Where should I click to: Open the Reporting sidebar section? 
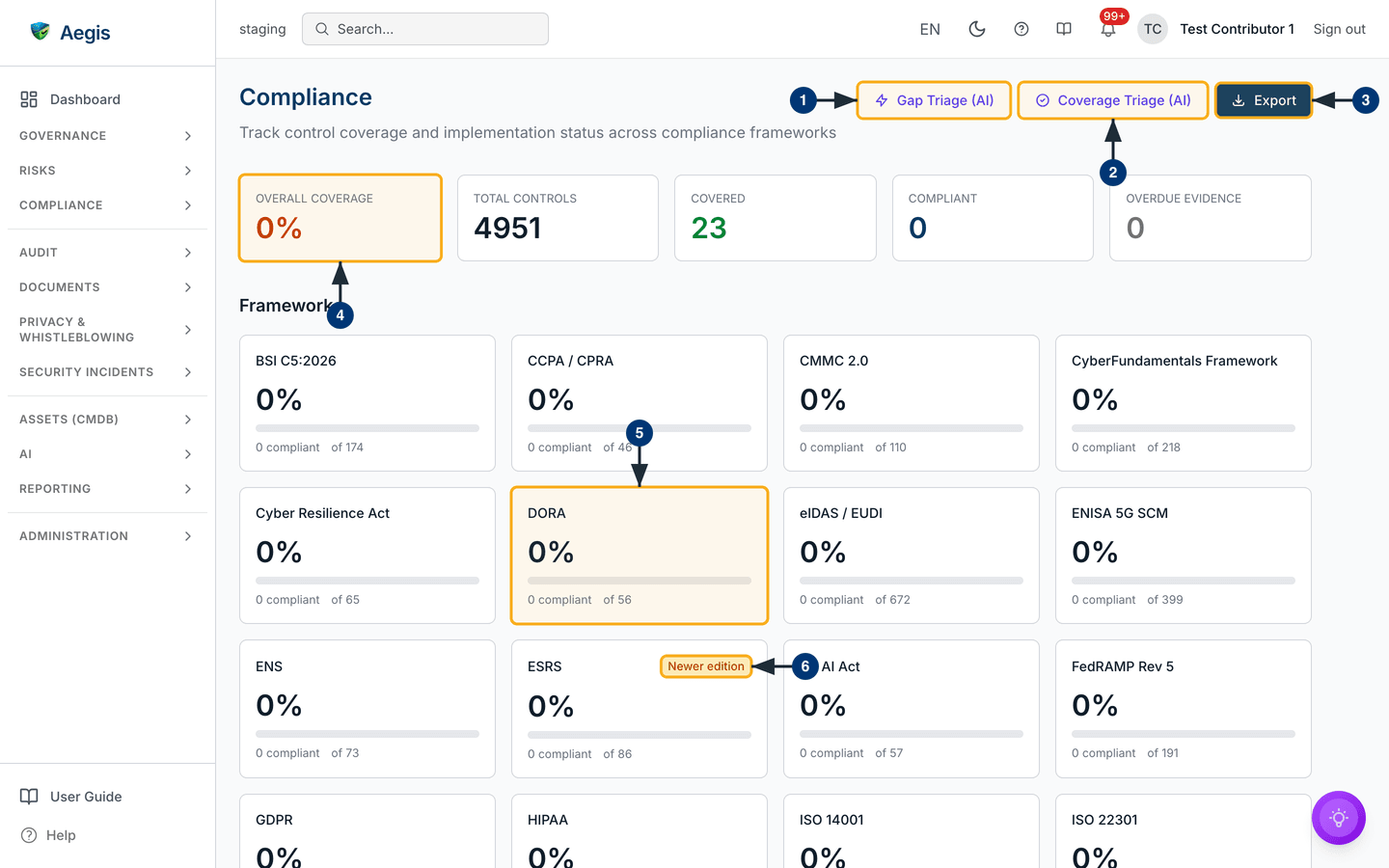coord(107,489)
